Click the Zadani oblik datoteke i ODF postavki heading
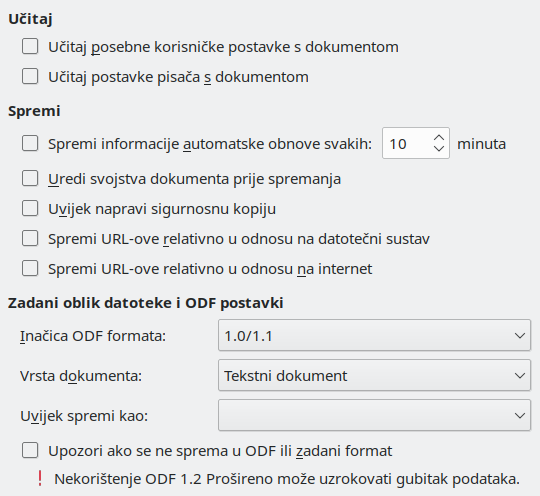 tap(146, 303)
